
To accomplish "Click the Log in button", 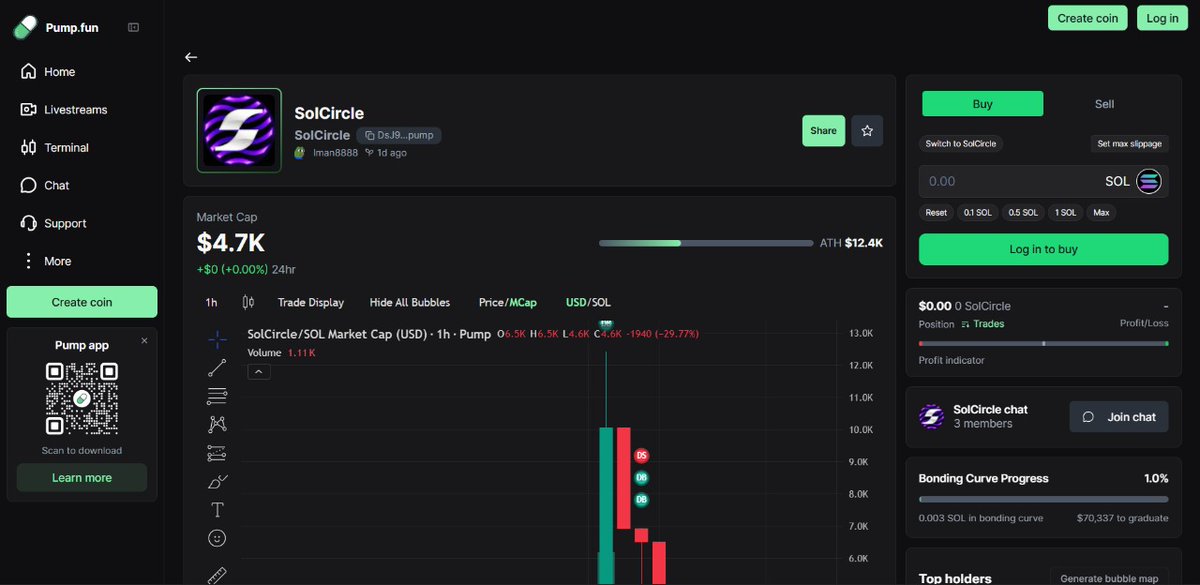I will 1162,18.
